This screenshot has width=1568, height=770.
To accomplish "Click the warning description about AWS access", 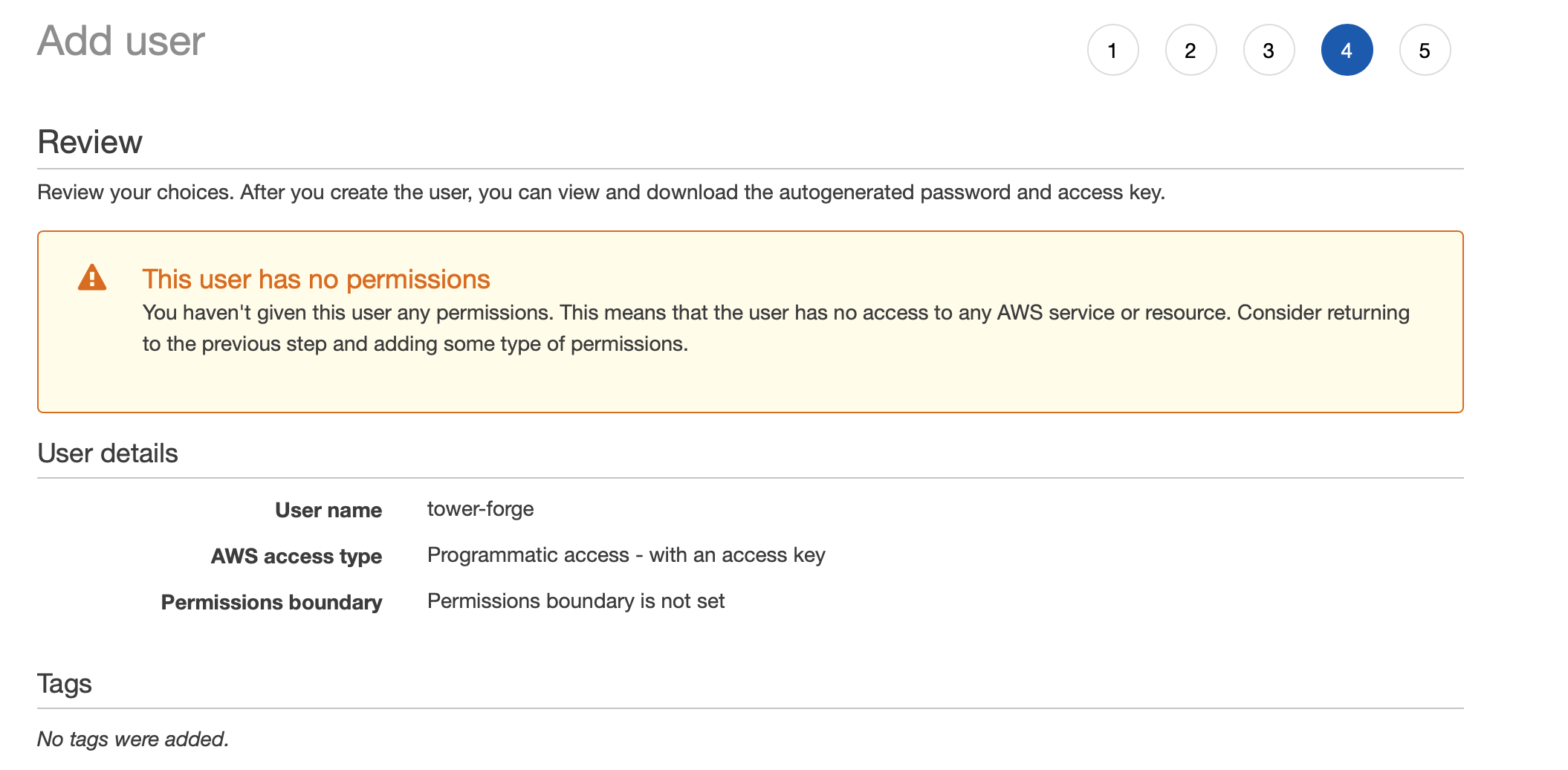I will click(x=775, y=328).
